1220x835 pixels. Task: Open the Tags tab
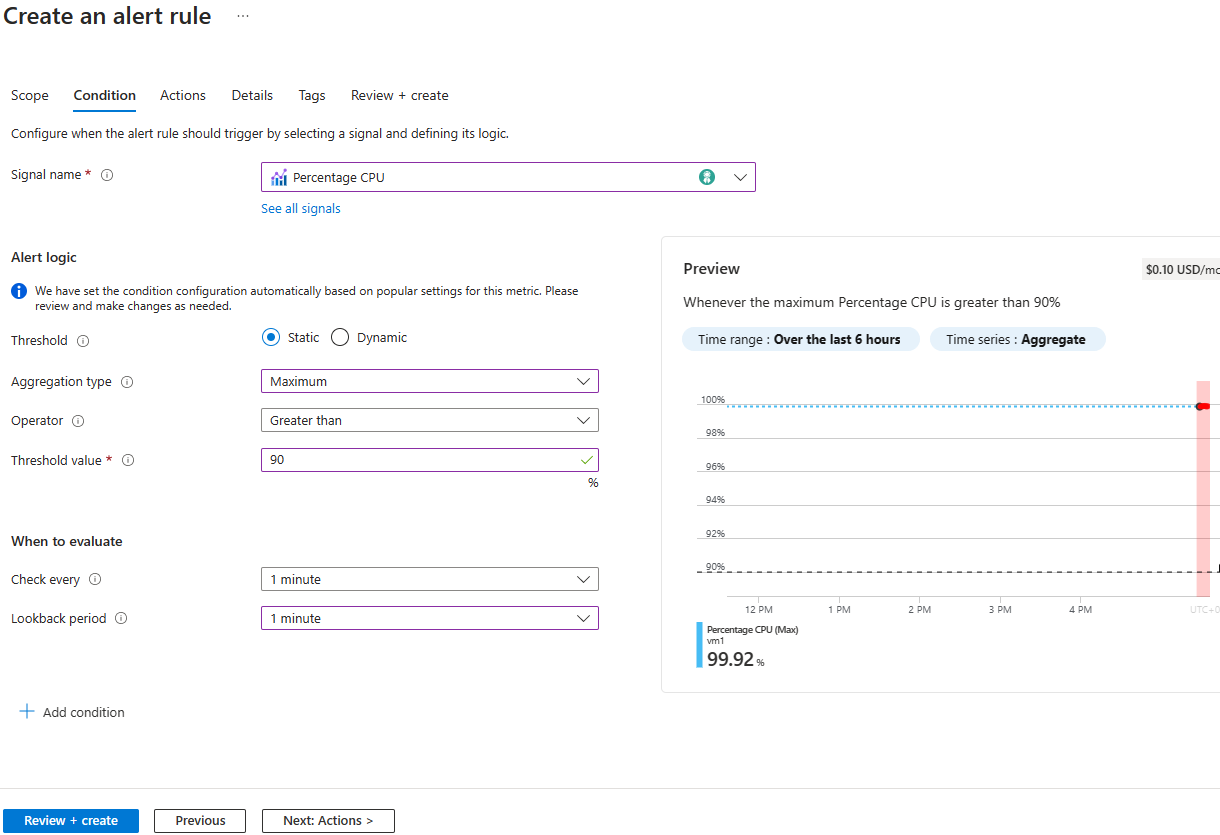pyautogui.click(x=312, y=95)
